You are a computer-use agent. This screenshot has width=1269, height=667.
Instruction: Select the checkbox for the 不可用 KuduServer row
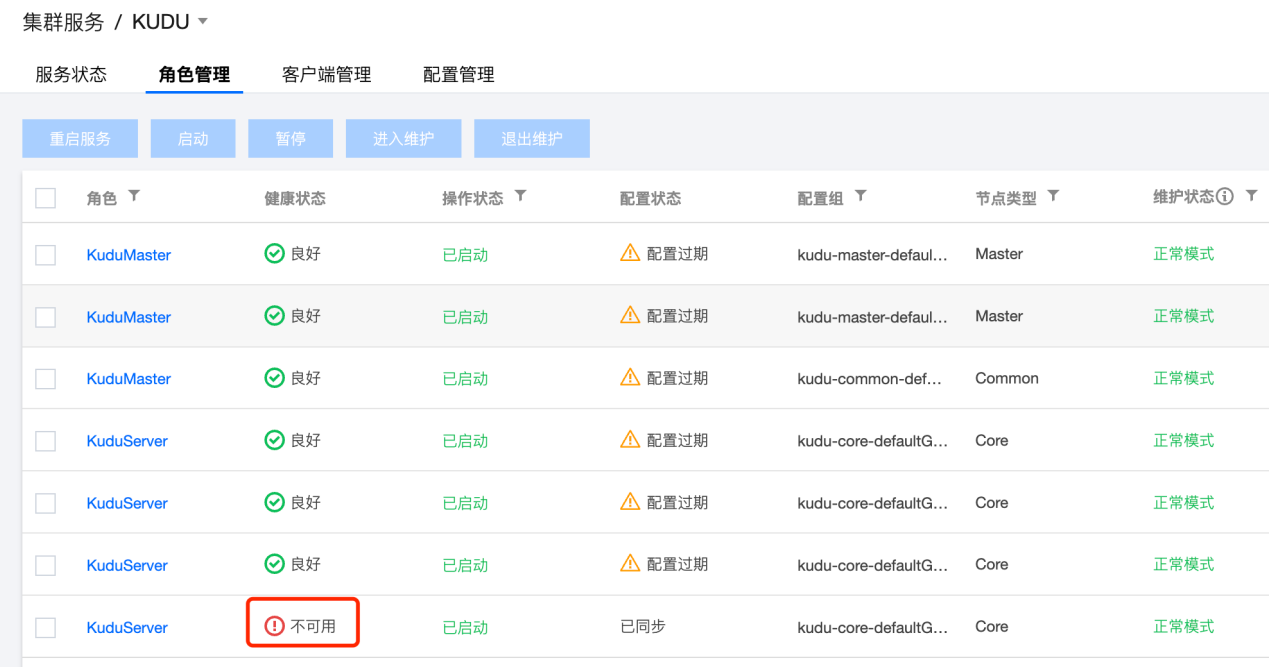point(46,627)
